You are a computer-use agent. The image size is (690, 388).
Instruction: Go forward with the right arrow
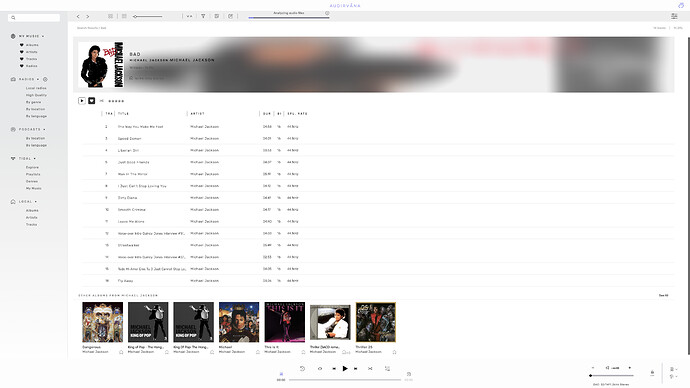pyautogui.click(x=88, y=16)
